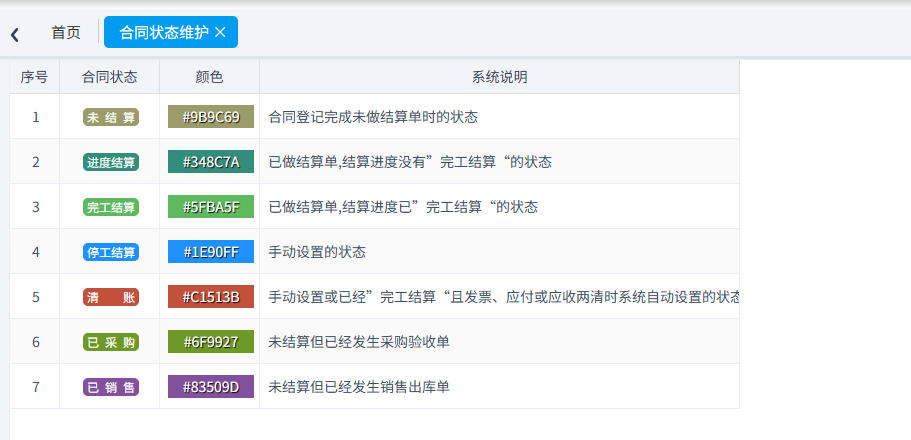Select row number 1 cell

tap(35, 117)
